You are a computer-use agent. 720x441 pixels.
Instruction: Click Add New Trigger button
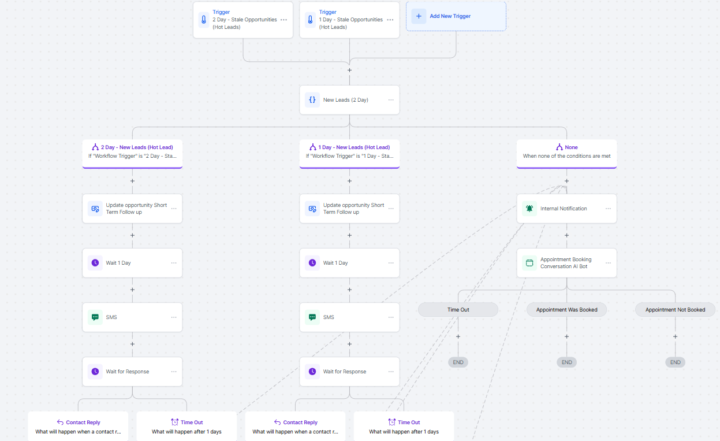(x=456, y=16)
